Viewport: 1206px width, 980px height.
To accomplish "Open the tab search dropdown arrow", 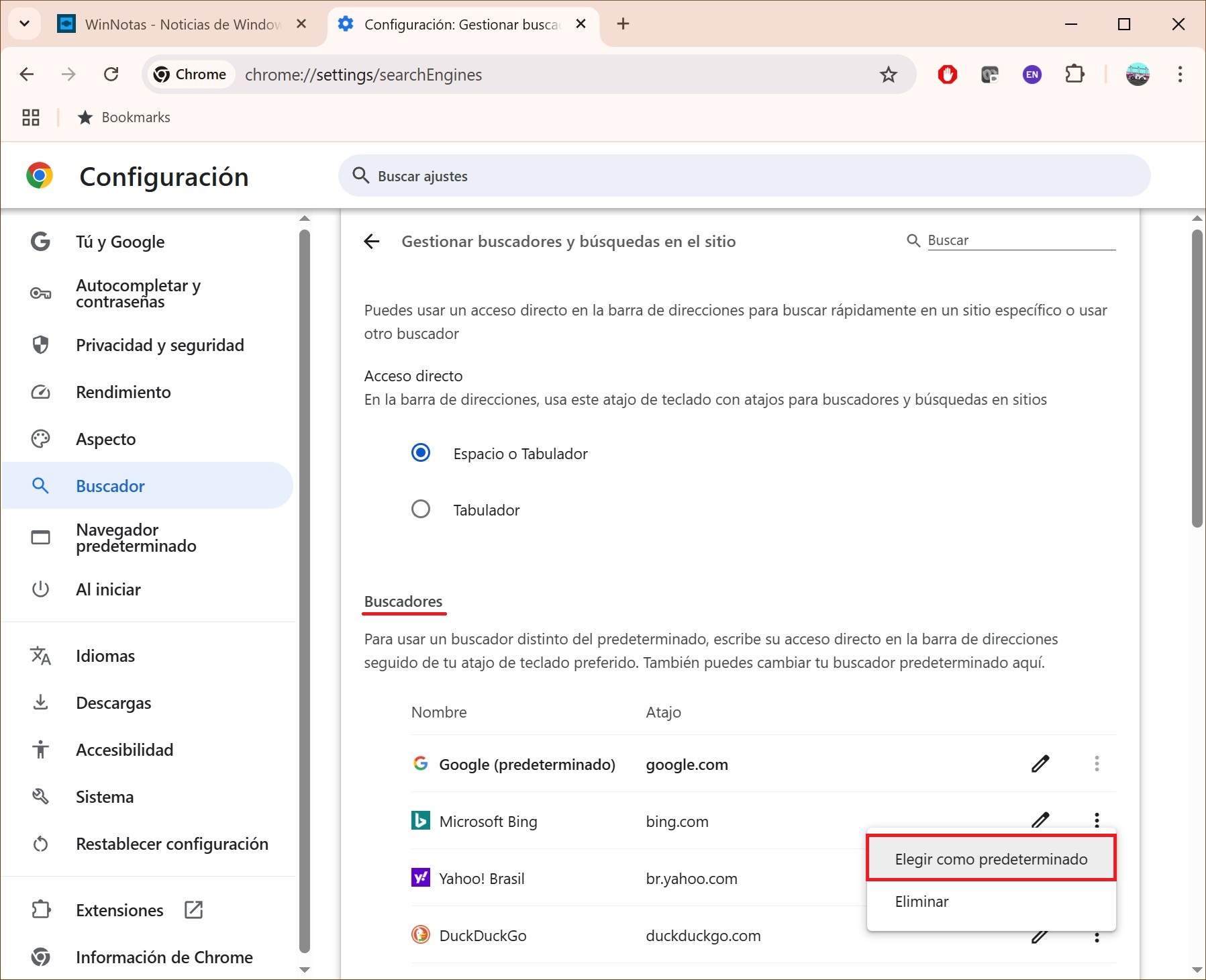I will pos(25,24).
